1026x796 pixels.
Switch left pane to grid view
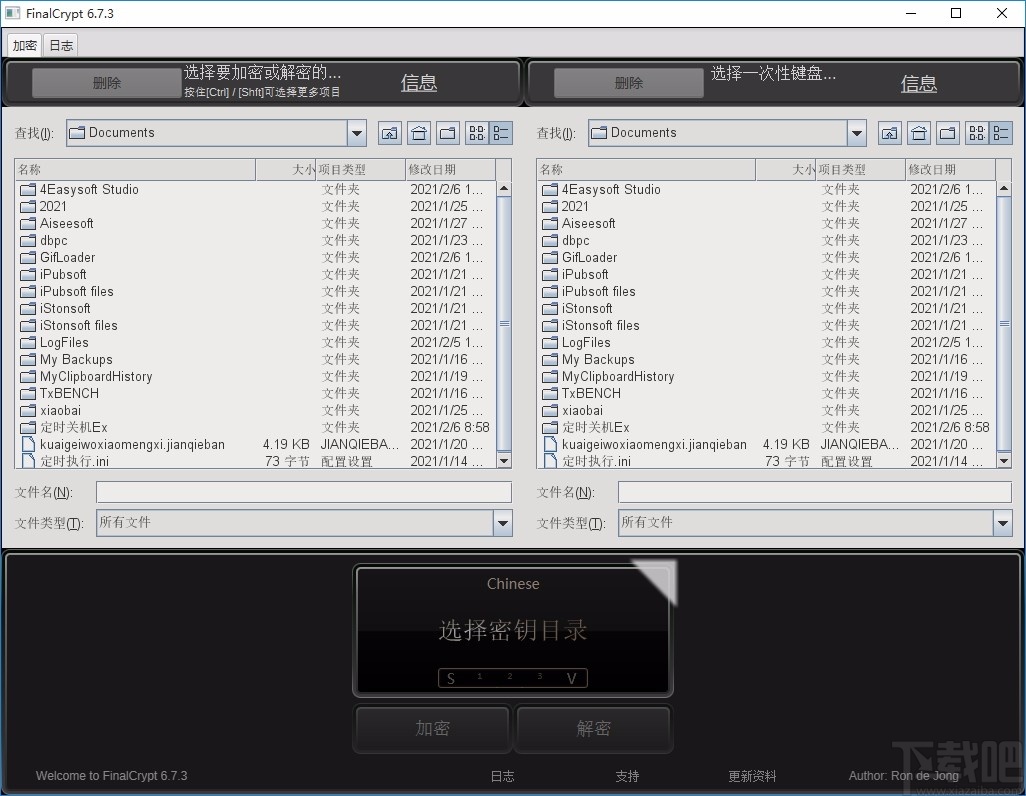pos(475,132)
